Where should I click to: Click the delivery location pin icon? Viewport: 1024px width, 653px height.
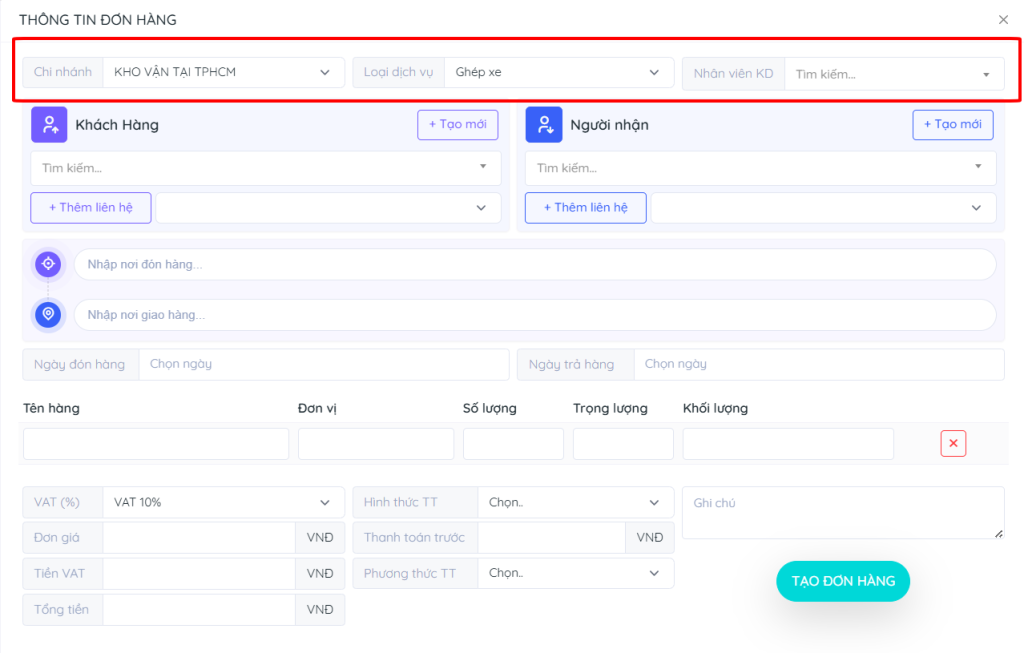click(x=48, y=314)
